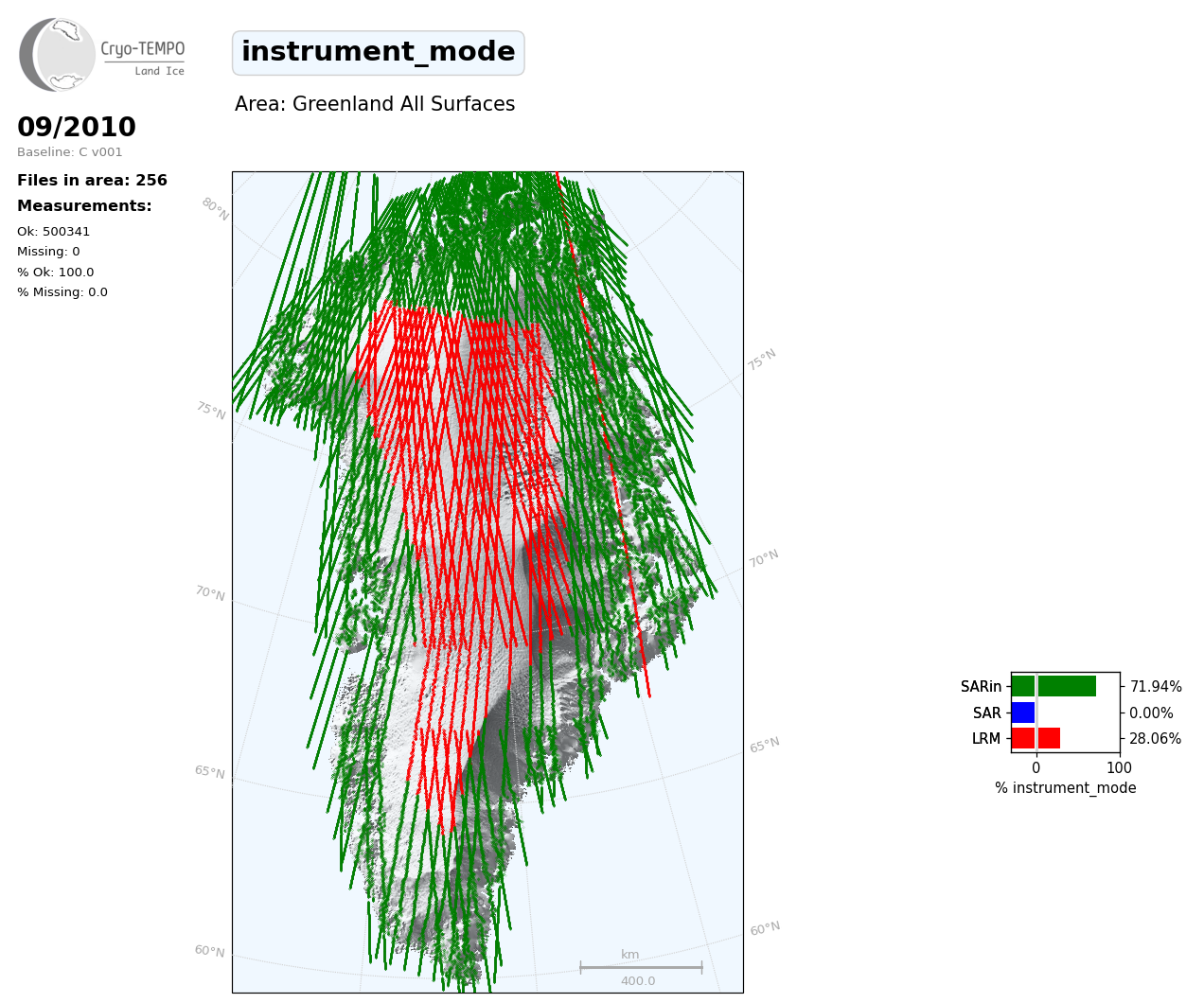
Task: Click the Greenland map image
Action: pos(487,582)
